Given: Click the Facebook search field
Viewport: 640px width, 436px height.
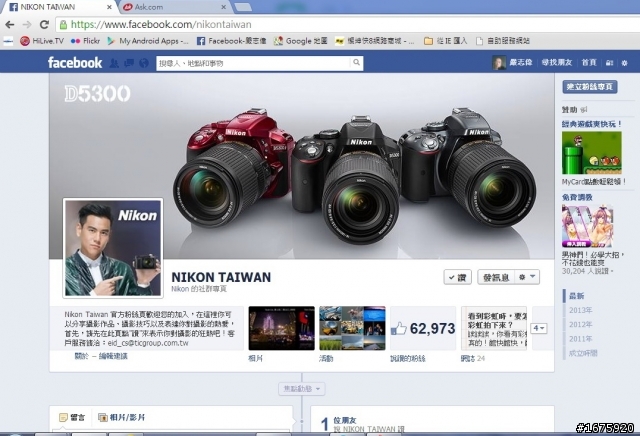Looking at the screenshot, I should pyautogui.click(x=253, y=63).
